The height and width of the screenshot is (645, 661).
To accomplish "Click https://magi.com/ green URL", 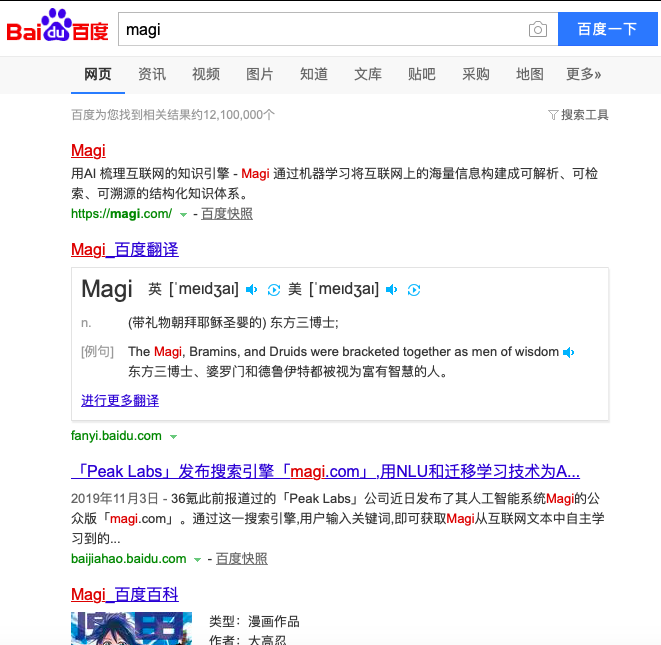I will click(x=121, y=214).
